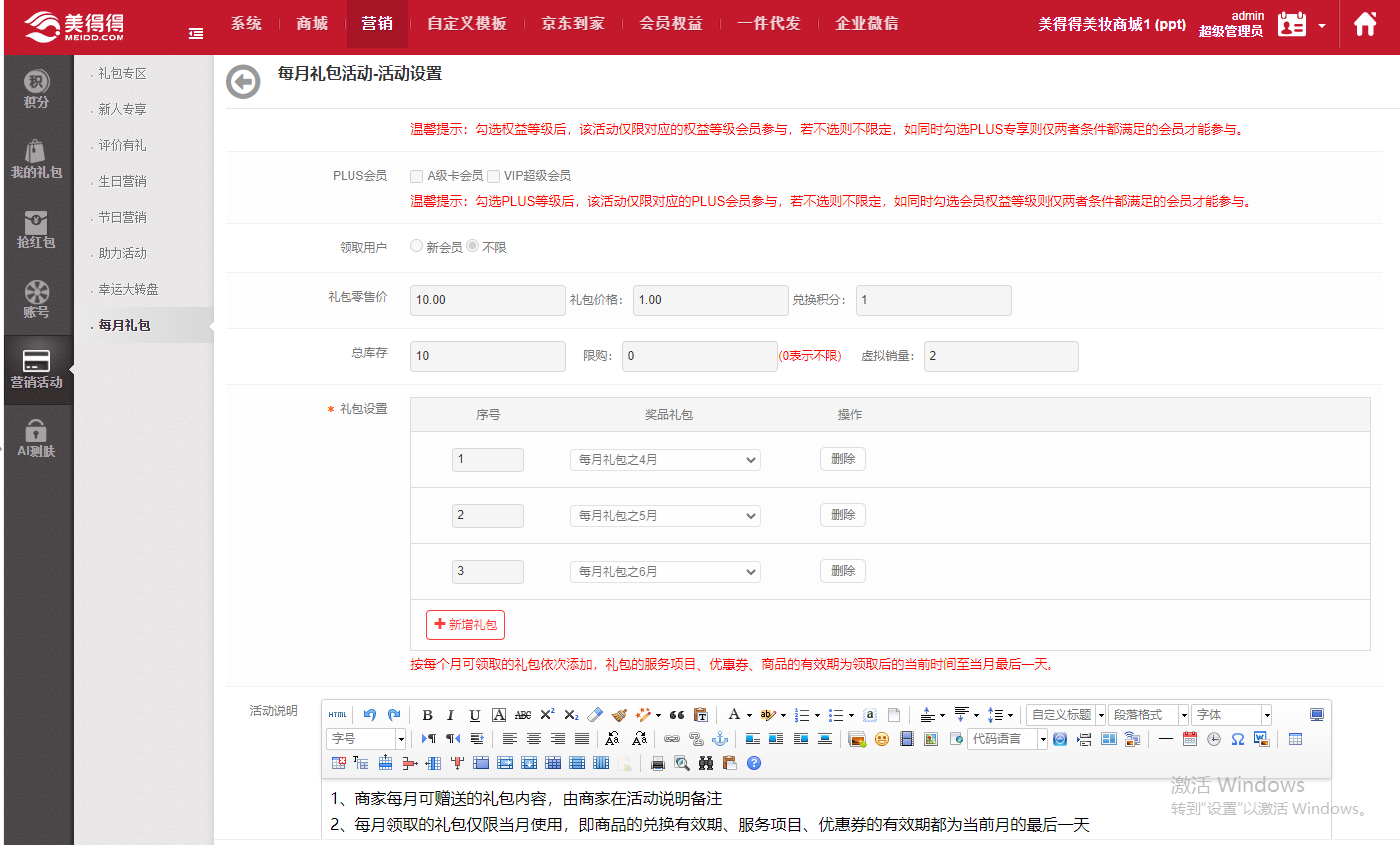
Task: Open editor help with the question mark icon
Action: point(754,763)
